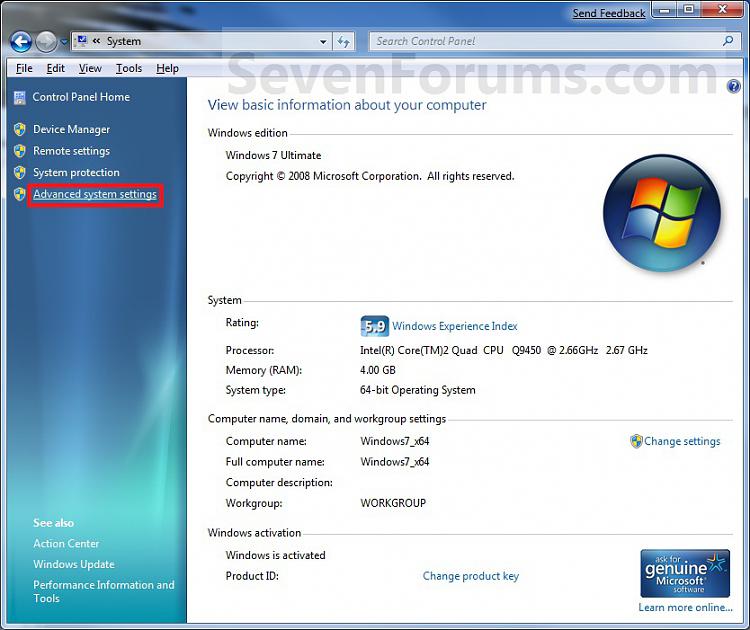The width and height of the screenshot is (750, 630).
Task: Click the breadcrumb chevron before System
Action: (96, 41)
